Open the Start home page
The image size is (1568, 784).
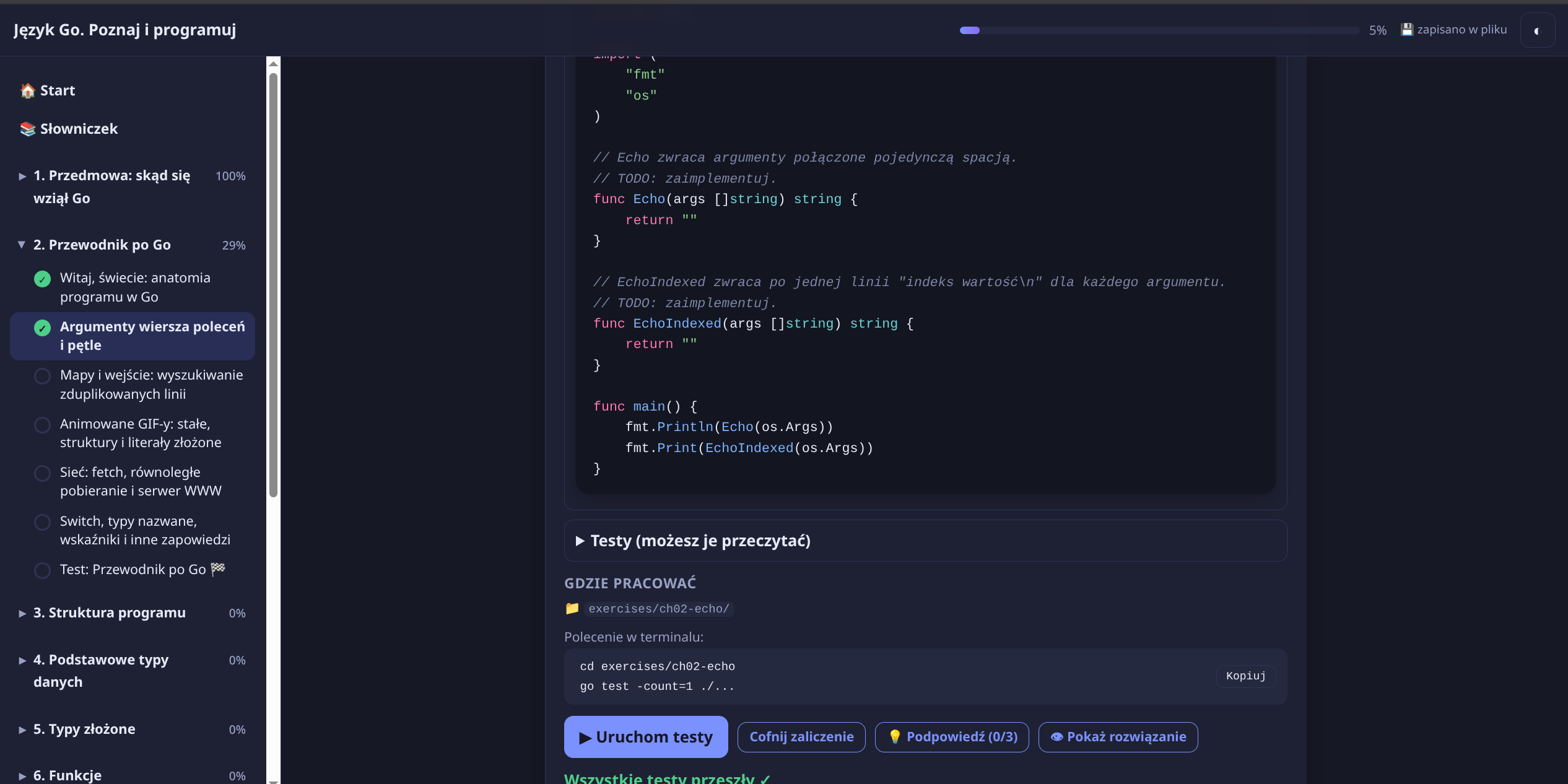[48, 90]
